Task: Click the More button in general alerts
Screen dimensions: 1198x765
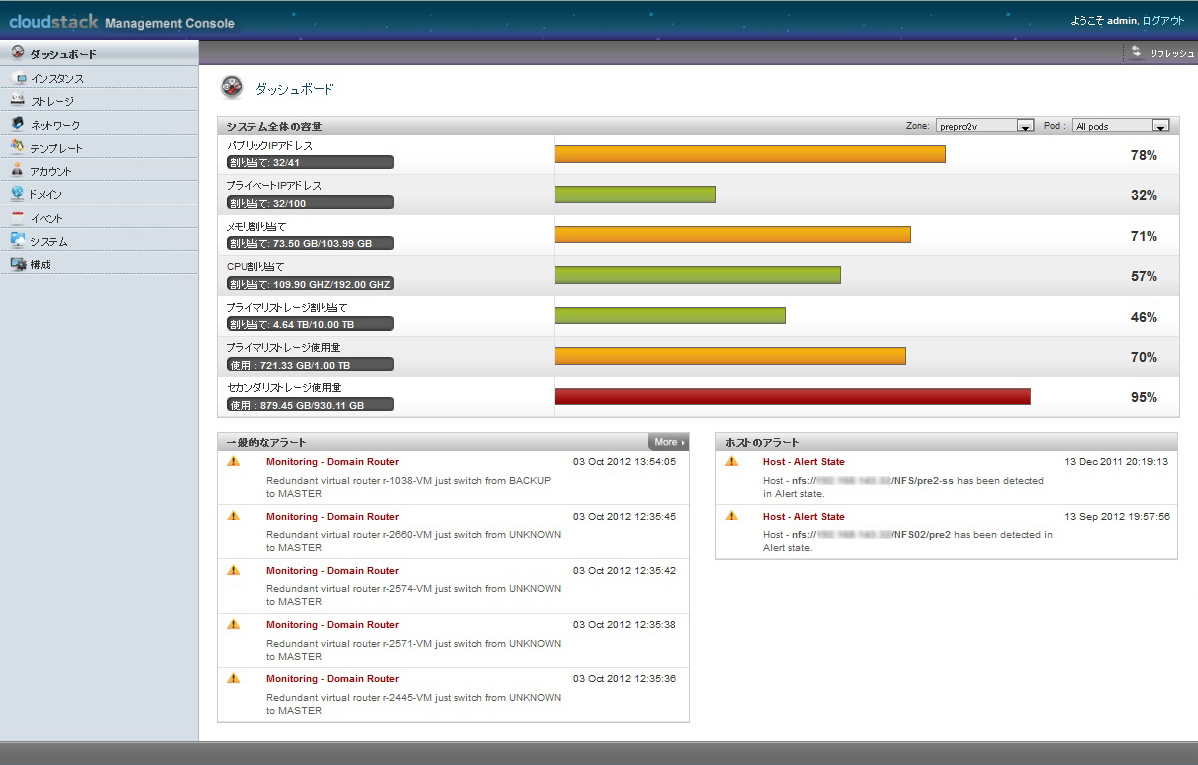Action: pyautogui.click(x=669, y=442)
